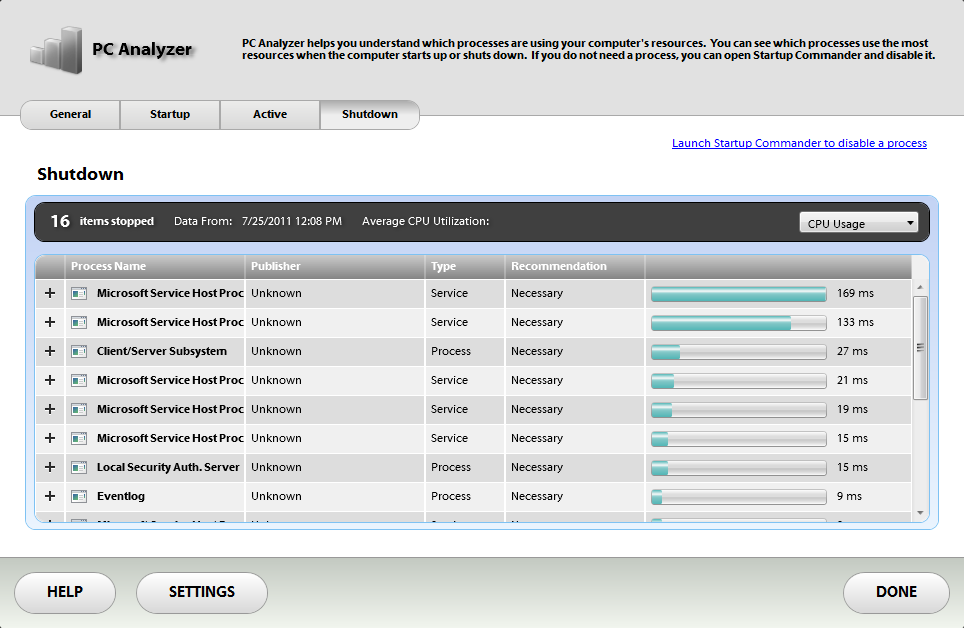Click the process icon in the 21 ms row
Viewport: 964px width, 628px height.
[x=79, y=380]
